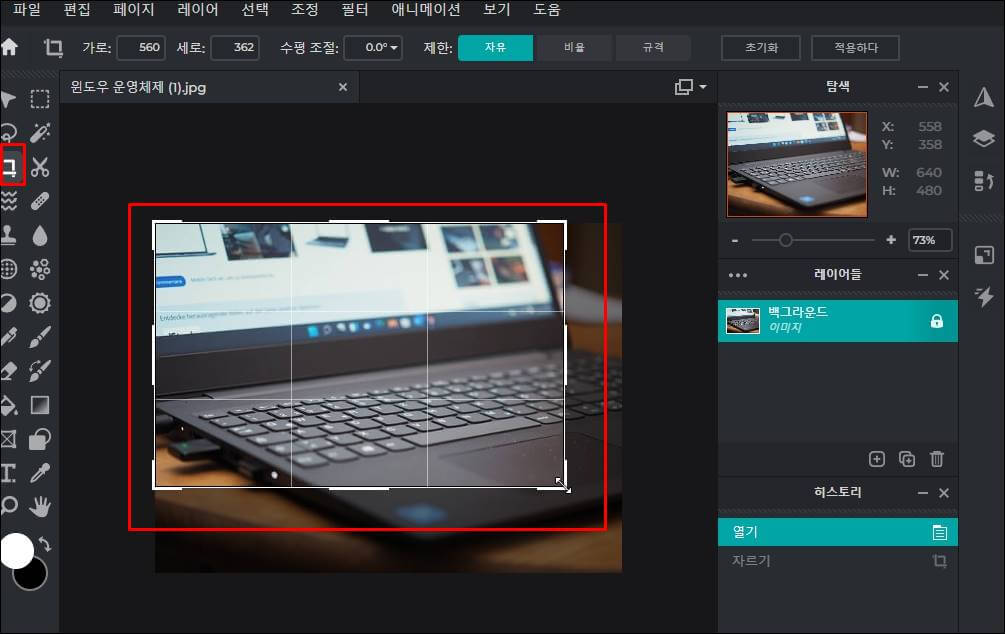Open the 필터 menu
This screenshot has height=634, width=1005.
[x=354, y=11]
